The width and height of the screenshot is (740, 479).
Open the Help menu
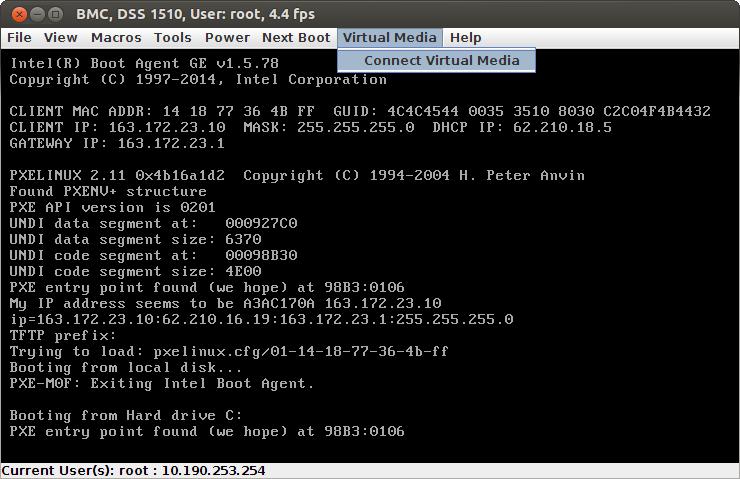[465, 38]
